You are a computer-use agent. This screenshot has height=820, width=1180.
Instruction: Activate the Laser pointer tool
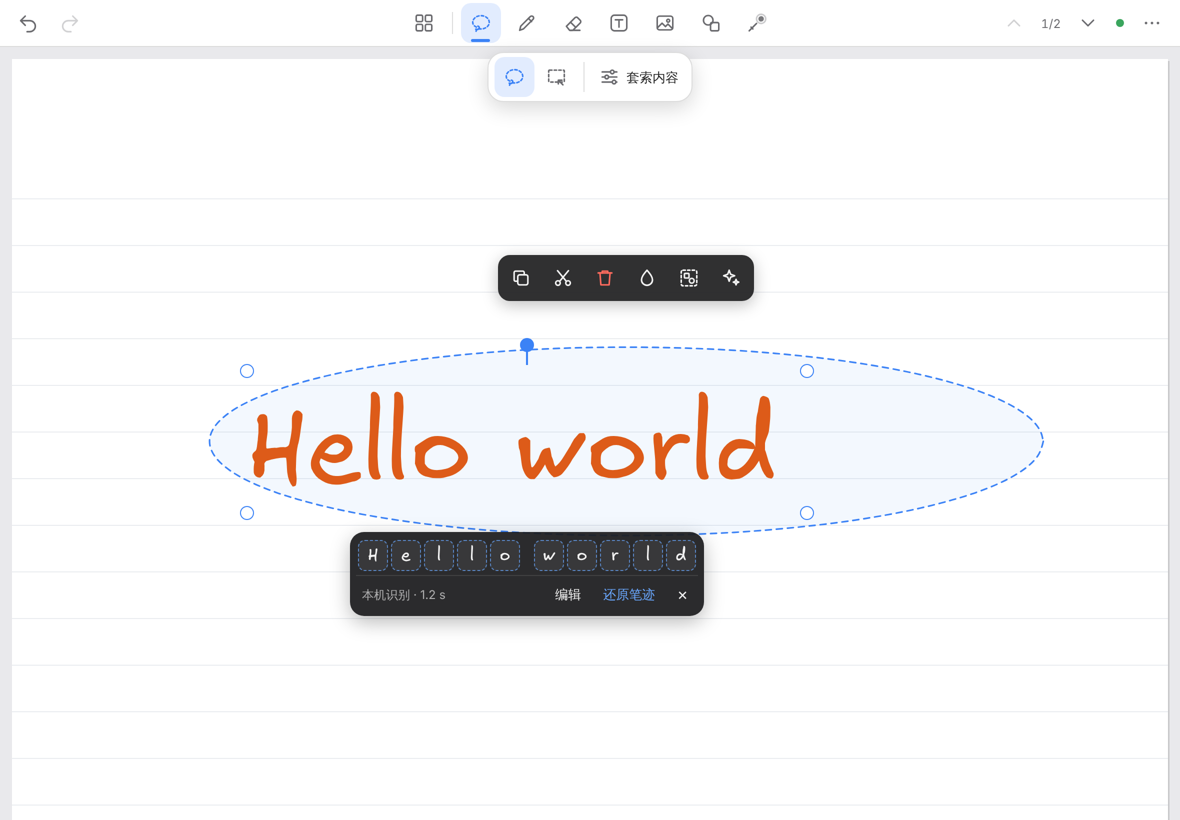pyautogui.click(x=757, y=23)
